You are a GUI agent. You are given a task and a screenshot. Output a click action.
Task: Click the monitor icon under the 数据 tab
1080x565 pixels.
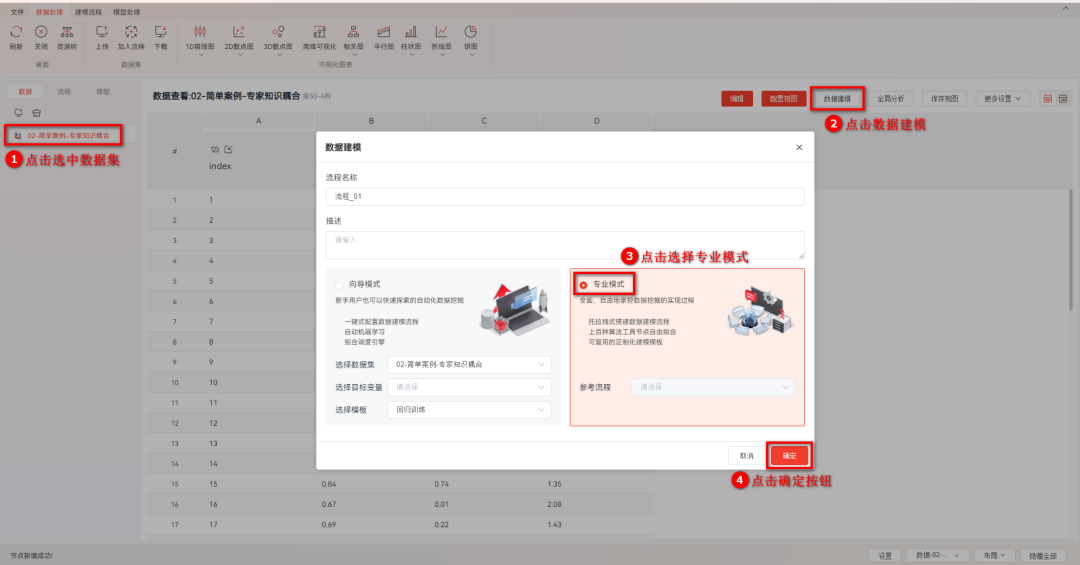19,112
